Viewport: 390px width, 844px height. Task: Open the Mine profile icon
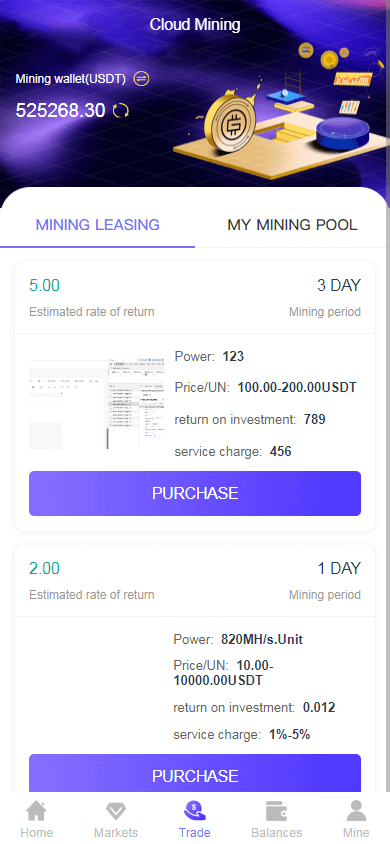click(x=356, y=810)
